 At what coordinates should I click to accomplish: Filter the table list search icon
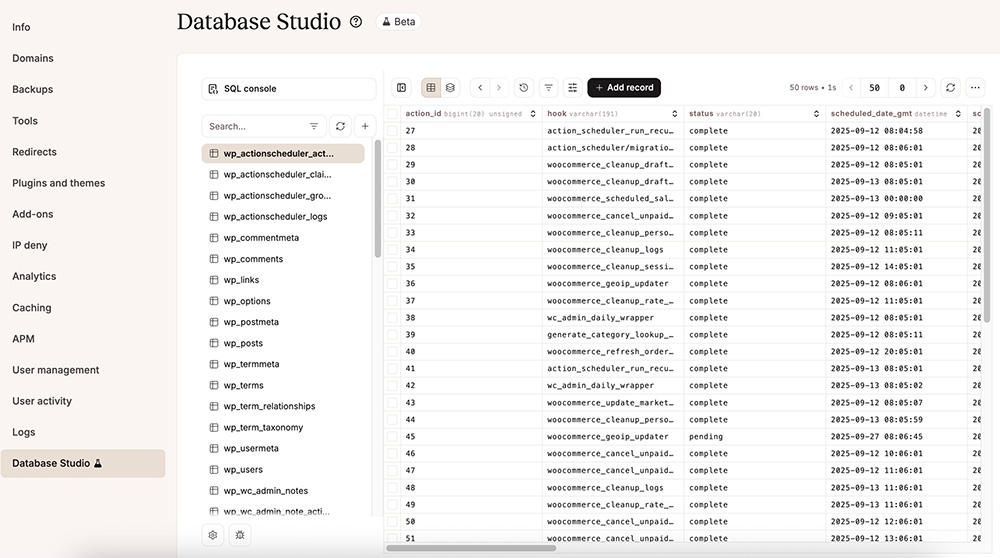point(314,126)
